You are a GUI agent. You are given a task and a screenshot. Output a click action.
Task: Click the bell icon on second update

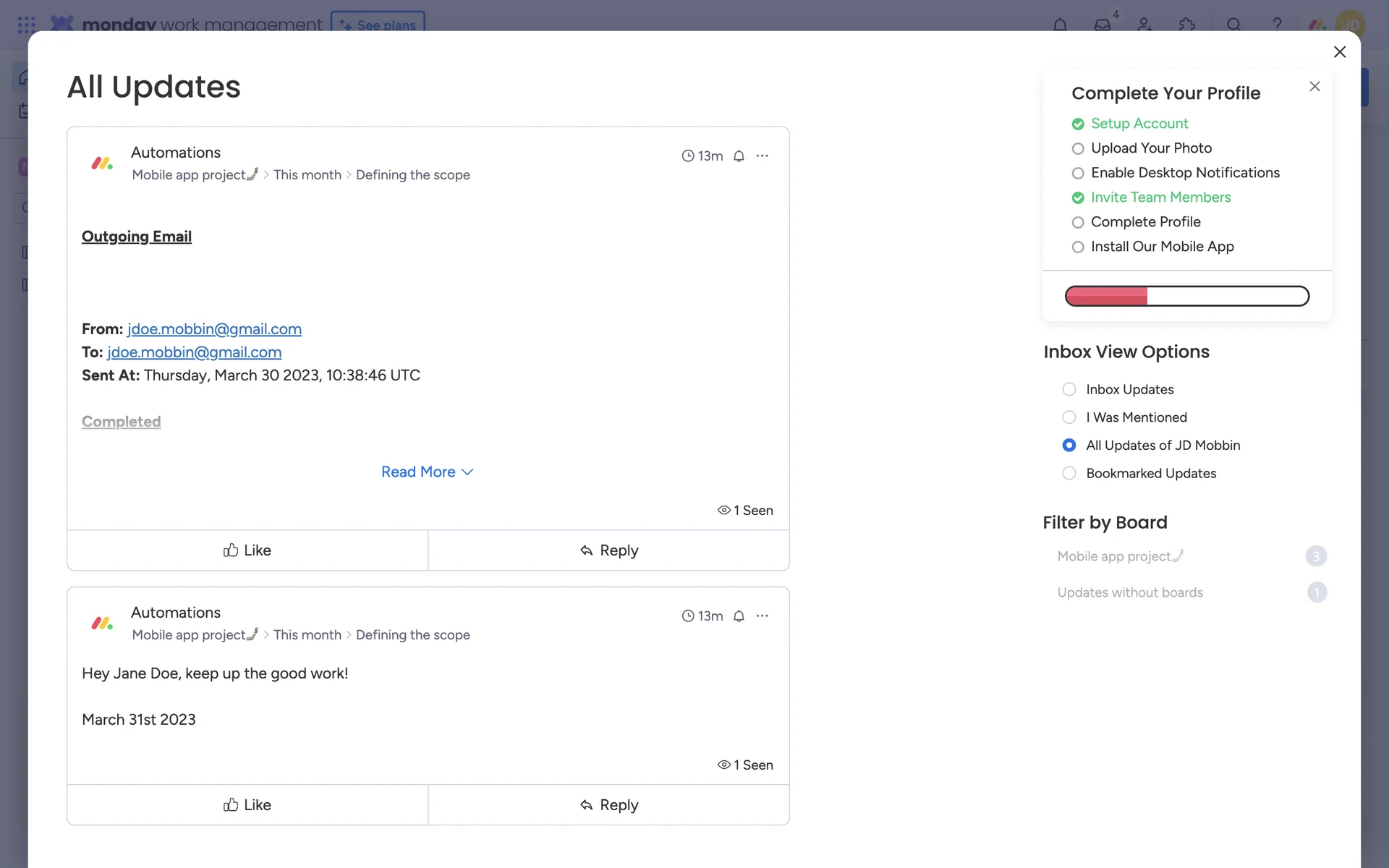(x=739, y=616)
